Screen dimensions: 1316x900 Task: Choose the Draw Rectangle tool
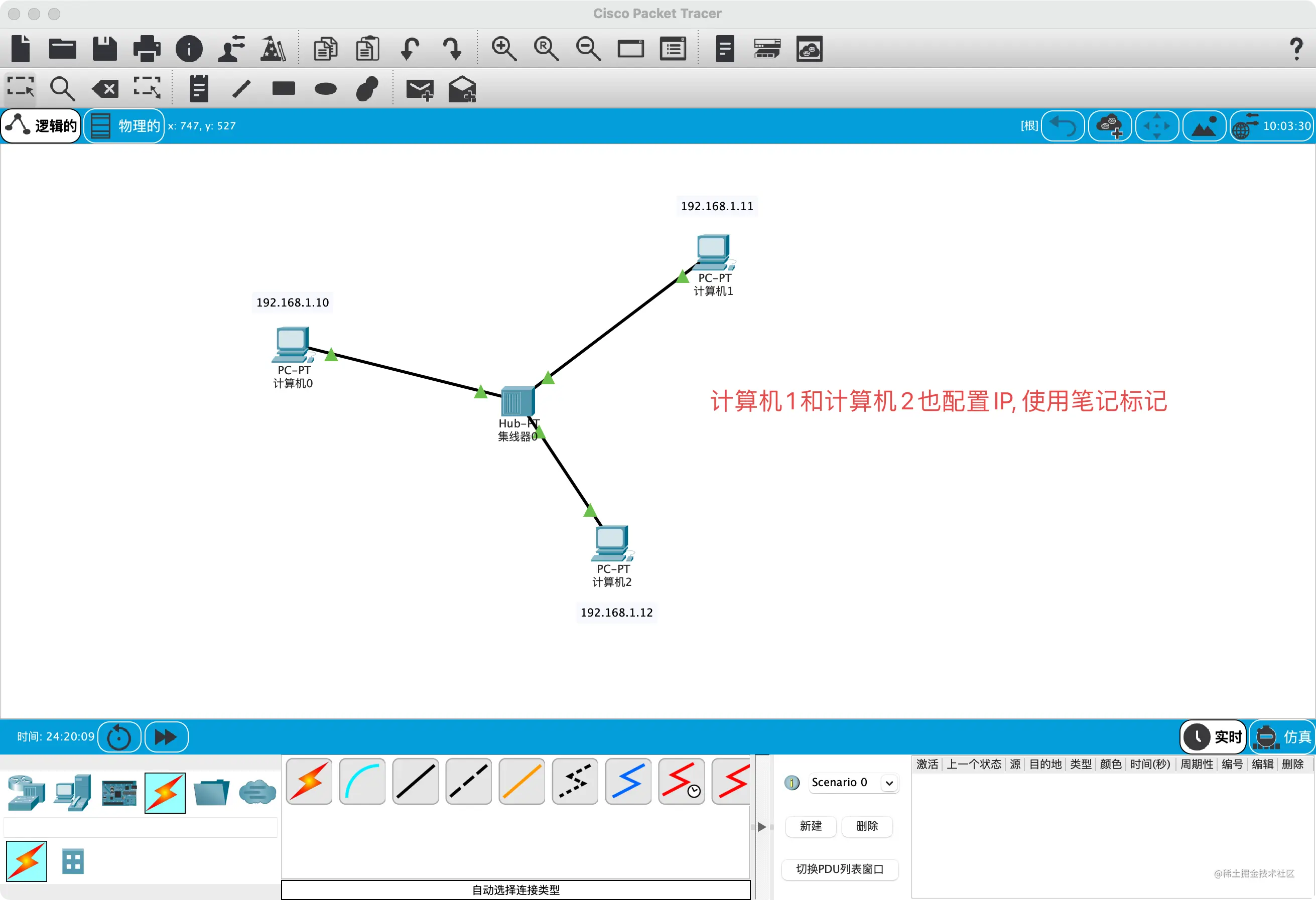click(284, 88)
